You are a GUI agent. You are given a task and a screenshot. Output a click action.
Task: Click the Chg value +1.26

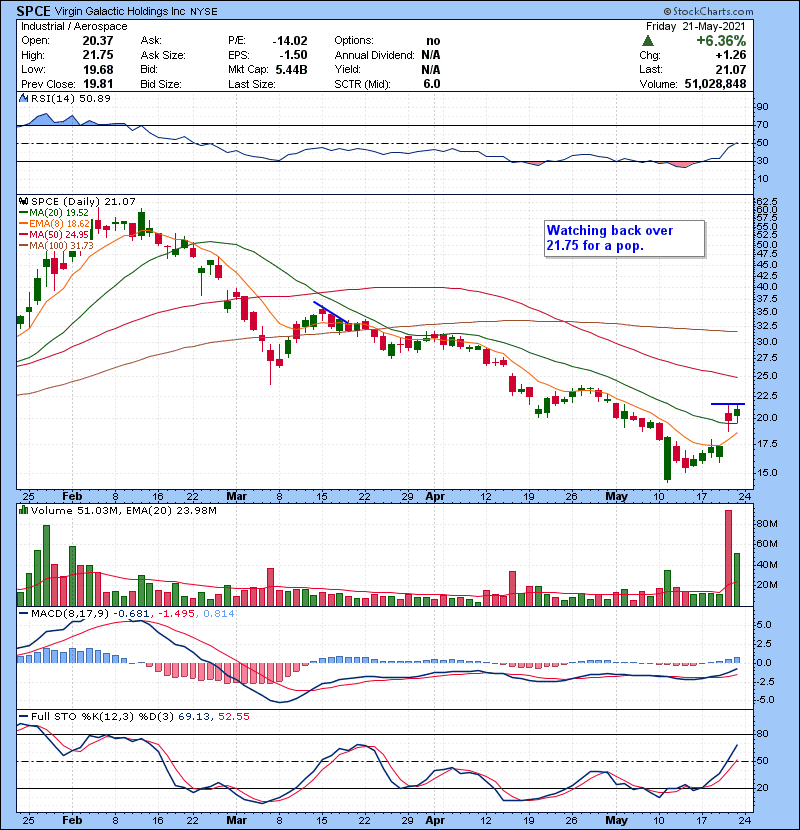coord(731,55)
